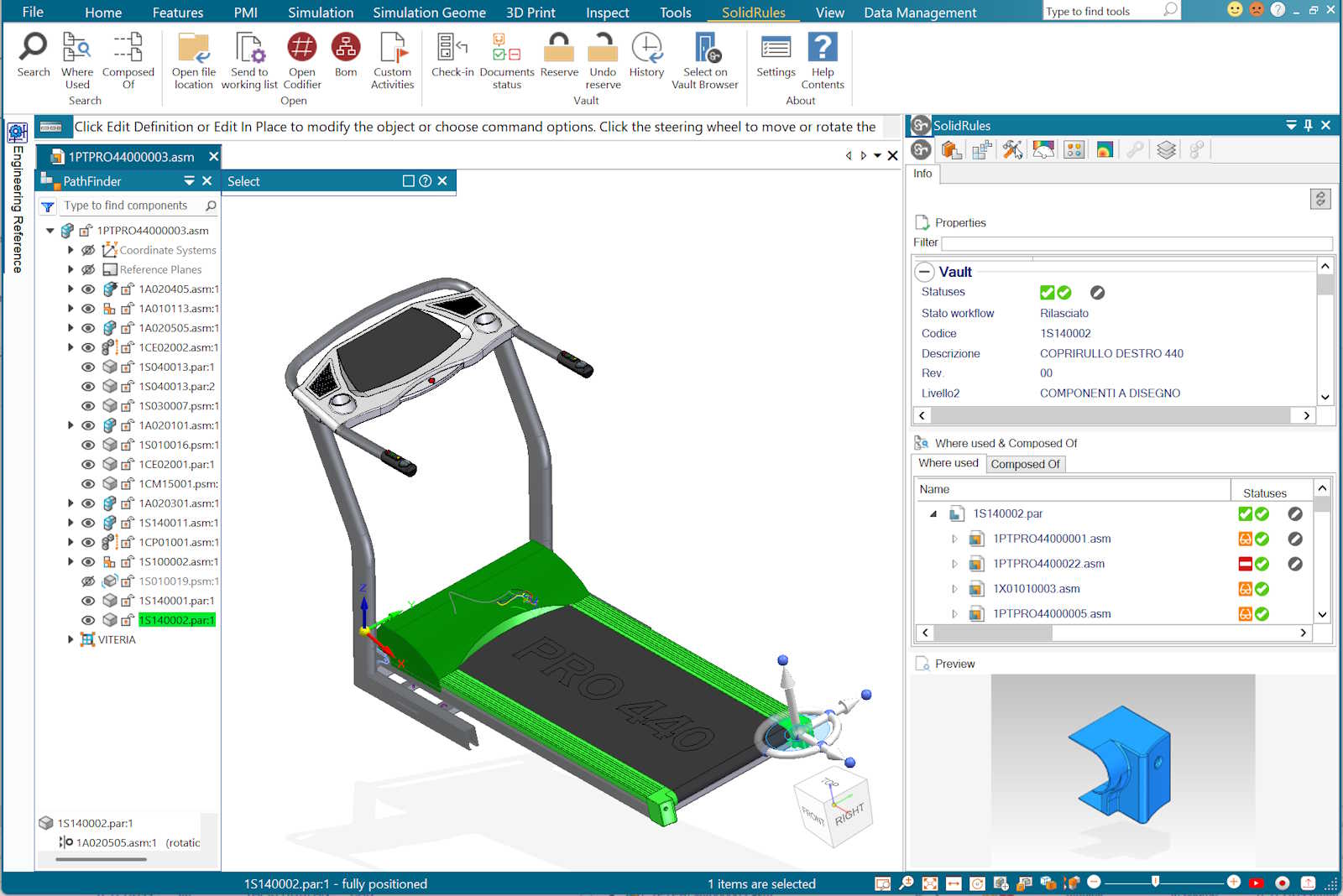Toggle visibility of Reference Planes
This screenshot has width=1343, height=896.
(x=88, y=270)
